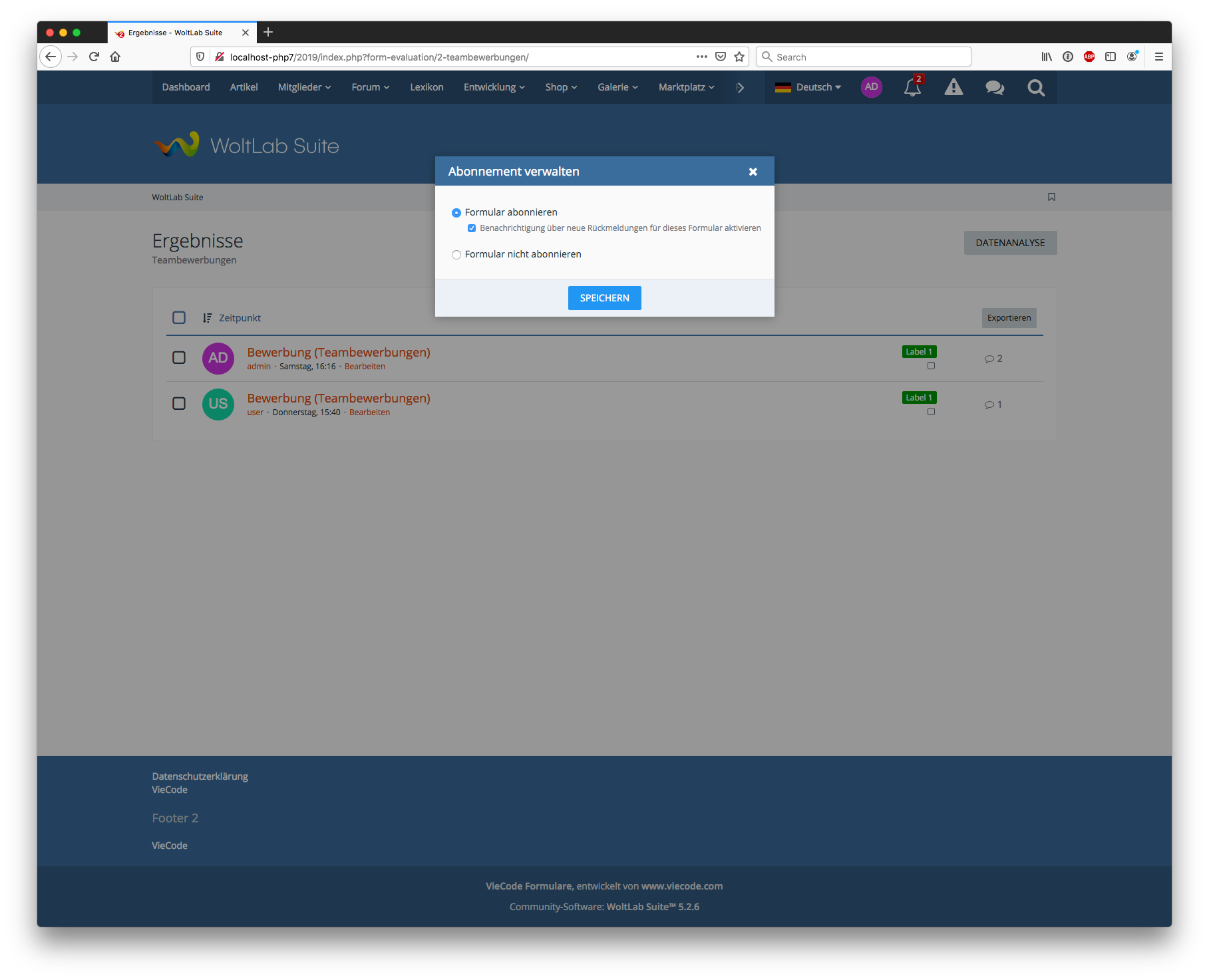
Task: Click the Datenanalyse button
Action: click(1009, 243)
